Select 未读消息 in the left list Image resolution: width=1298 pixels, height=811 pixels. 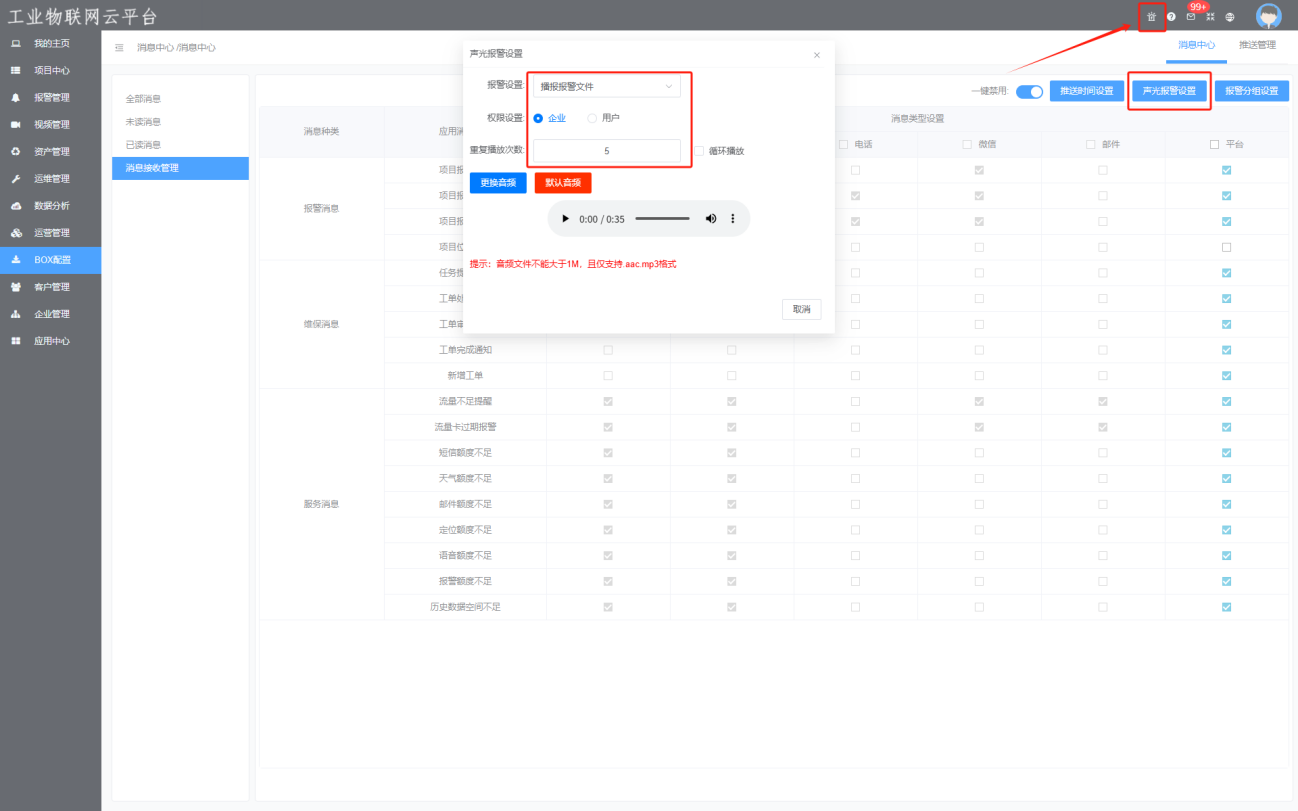click(x=143, y=122)
